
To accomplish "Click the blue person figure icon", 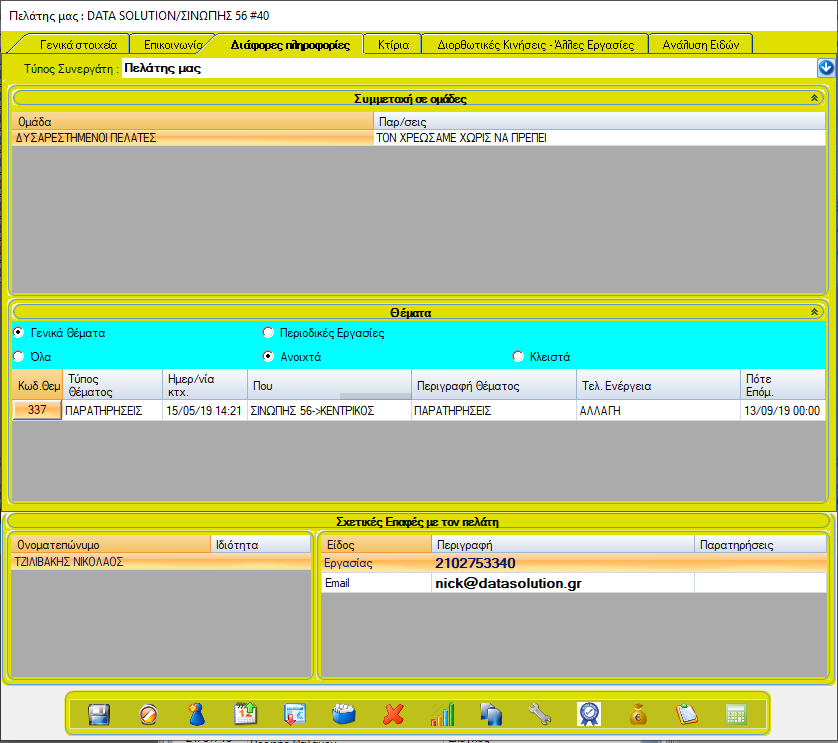I will point(197,714).
